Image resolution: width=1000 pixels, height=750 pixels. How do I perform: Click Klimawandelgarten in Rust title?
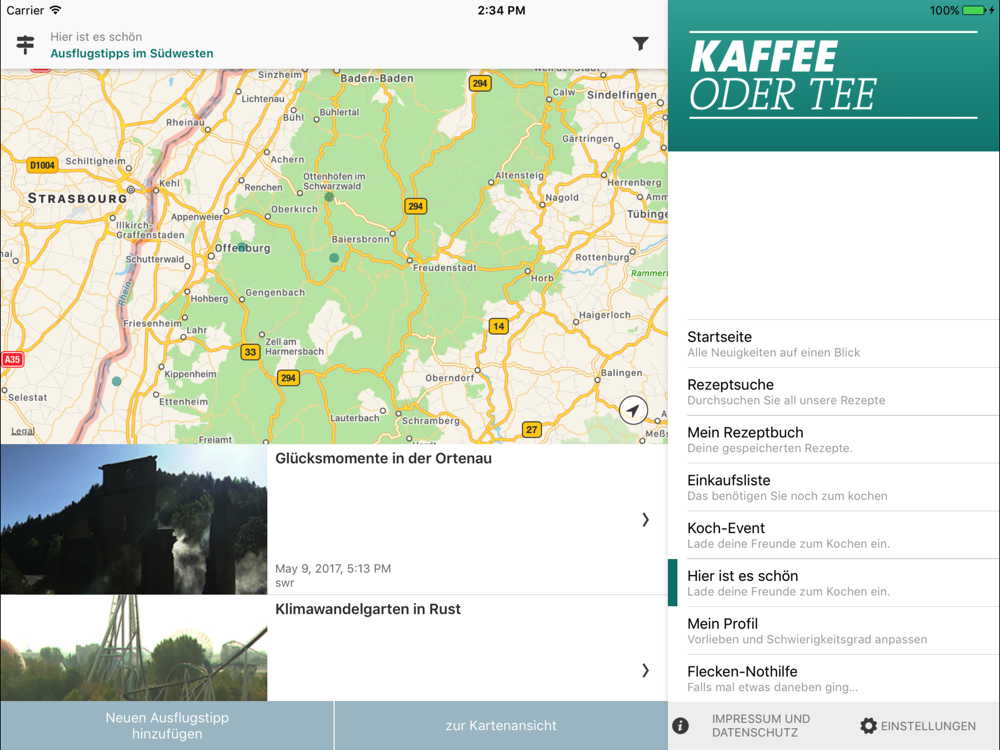point(367,609)
